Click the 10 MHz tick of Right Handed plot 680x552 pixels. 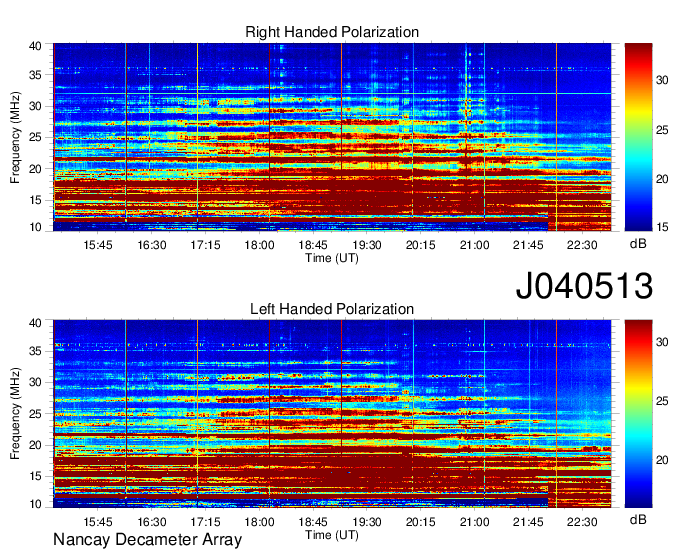(35, 227)
